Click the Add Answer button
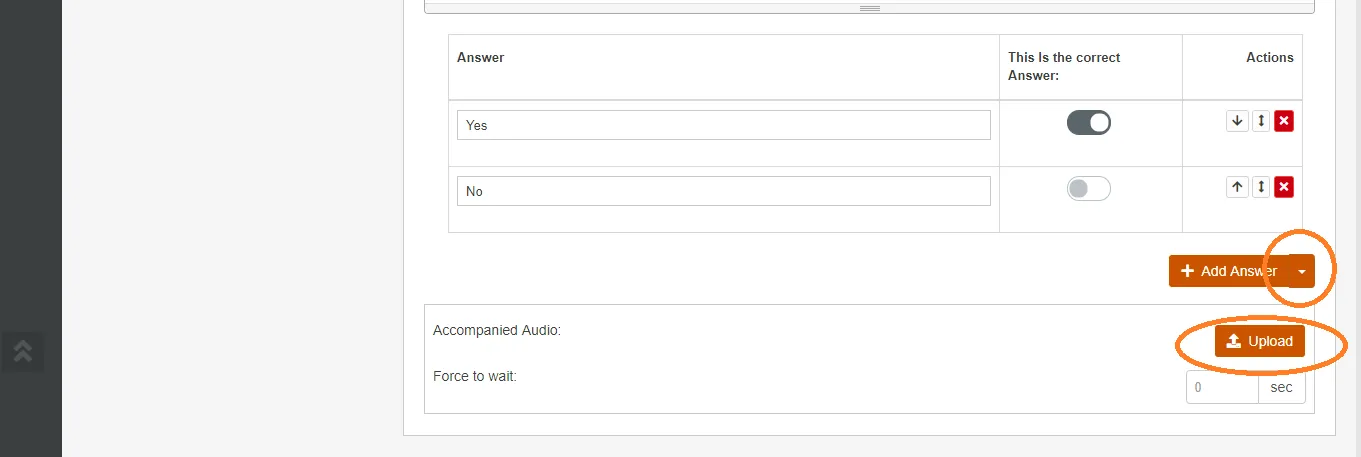 [x=1228, y=271]
